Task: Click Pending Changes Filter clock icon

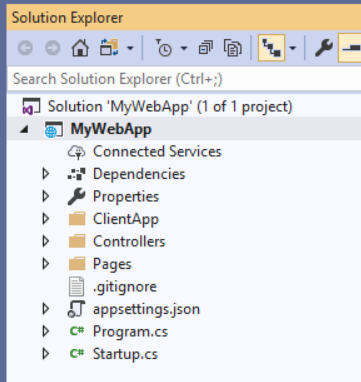Action: pyautogui.click(x=164, y=48)
